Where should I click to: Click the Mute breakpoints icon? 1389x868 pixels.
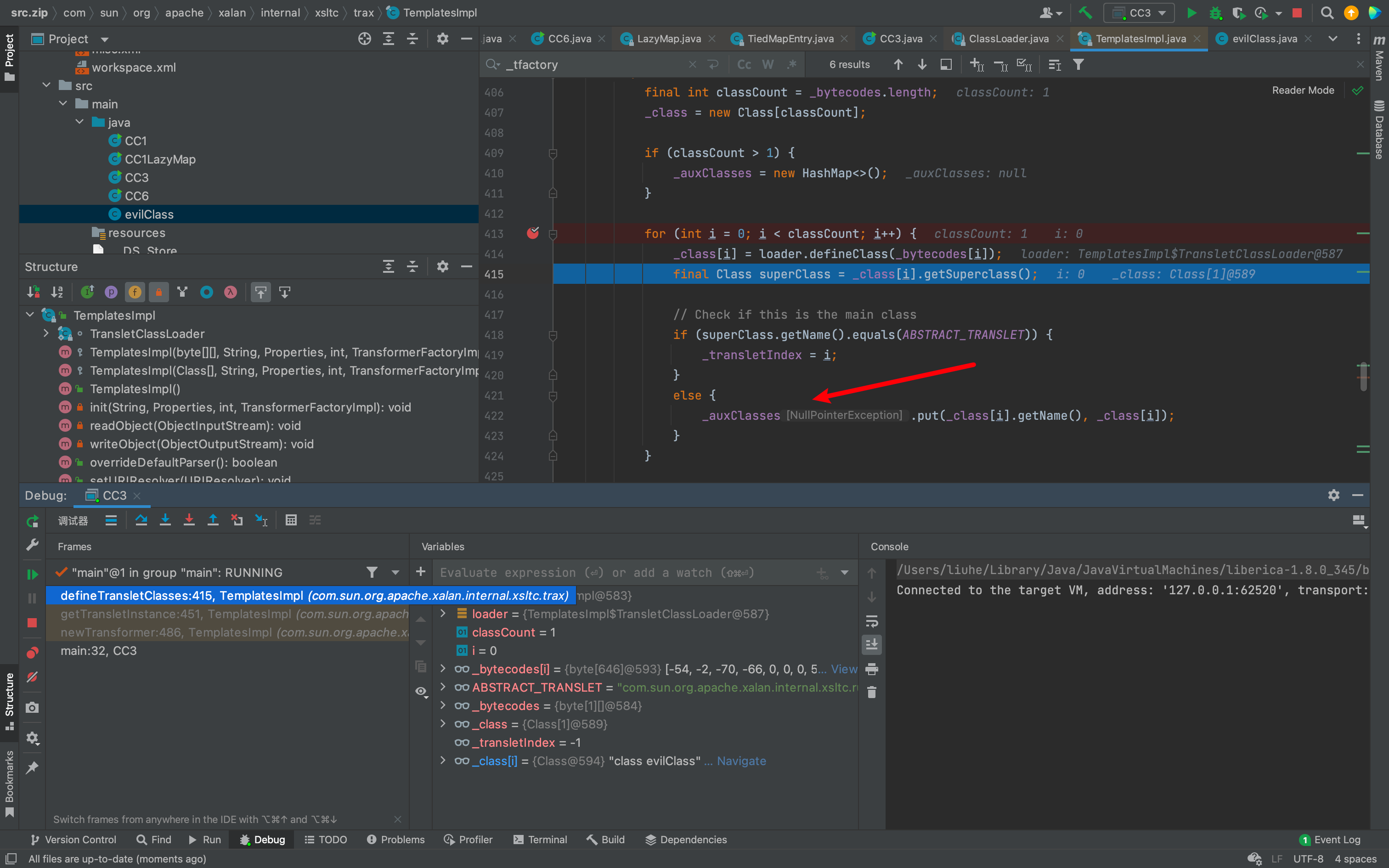pyautogui.click(x=32, y=677)
